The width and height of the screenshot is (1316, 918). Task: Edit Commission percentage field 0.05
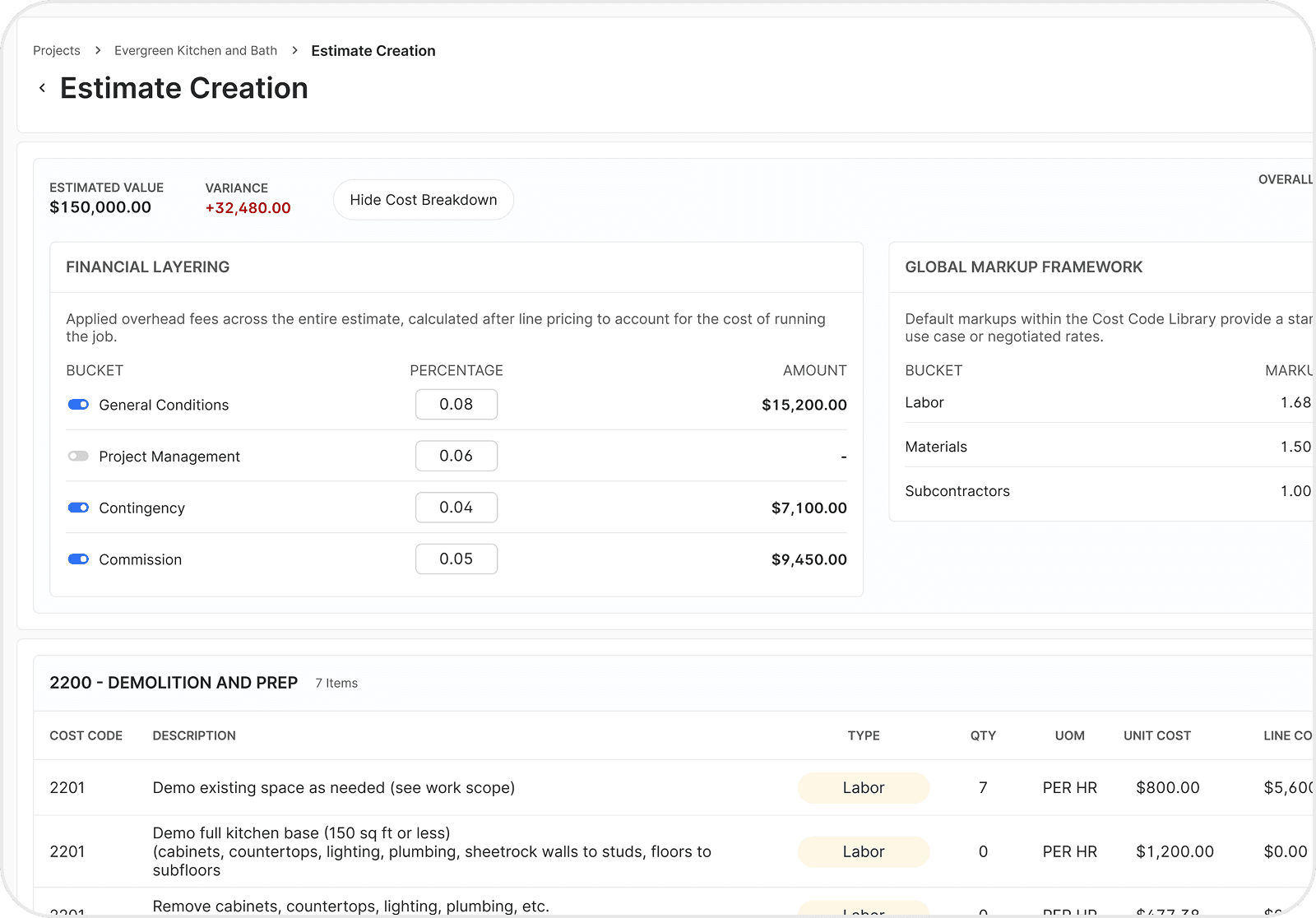coord(456,559)
